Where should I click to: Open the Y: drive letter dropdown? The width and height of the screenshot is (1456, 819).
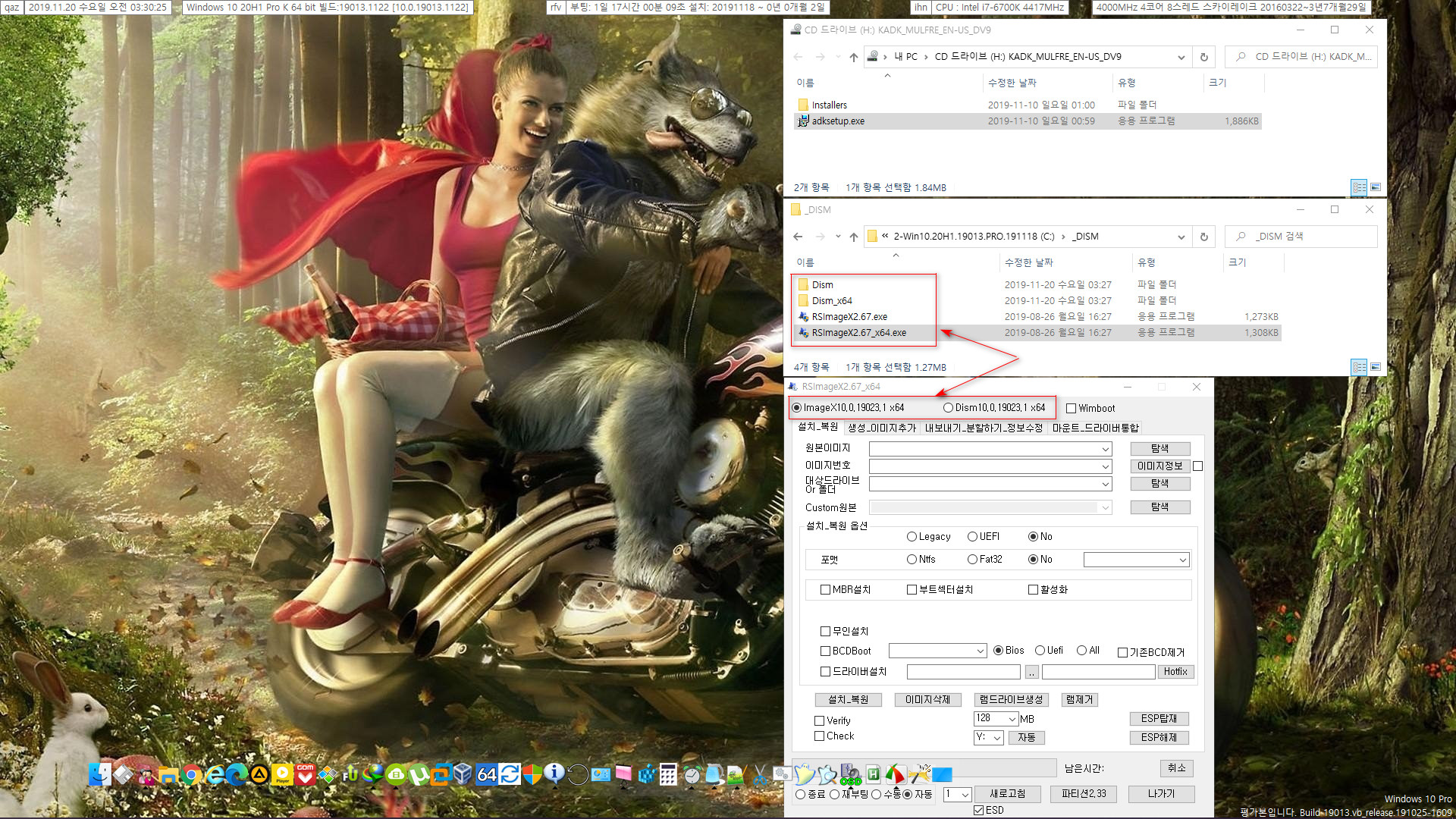pyautogui.click(x=996, y=738)
